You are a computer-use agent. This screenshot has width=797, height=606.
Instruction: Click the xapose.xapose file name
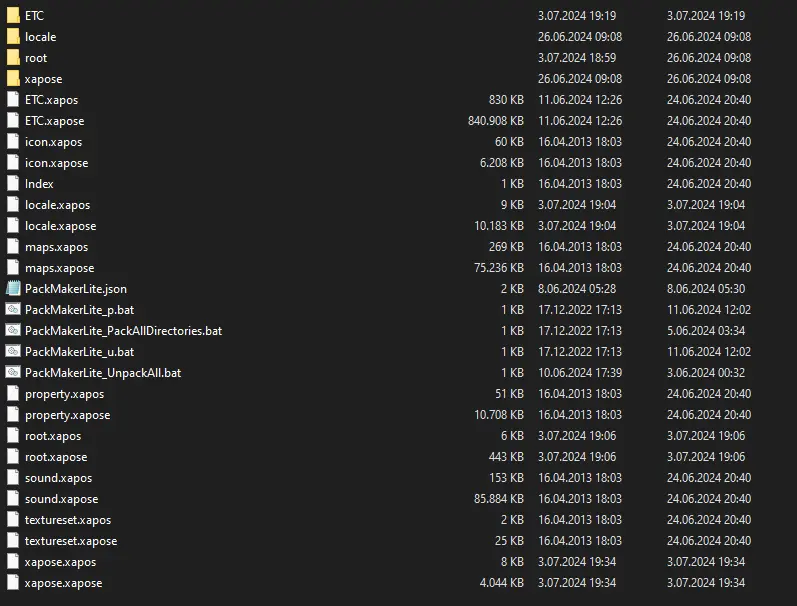[x=63, y=583]
